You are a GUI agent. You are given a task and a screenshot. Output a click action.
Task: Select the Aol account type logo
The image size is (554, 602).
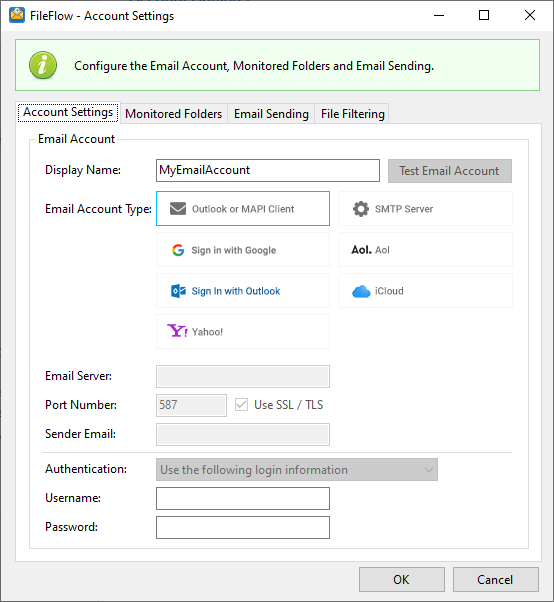pos(361,250)
